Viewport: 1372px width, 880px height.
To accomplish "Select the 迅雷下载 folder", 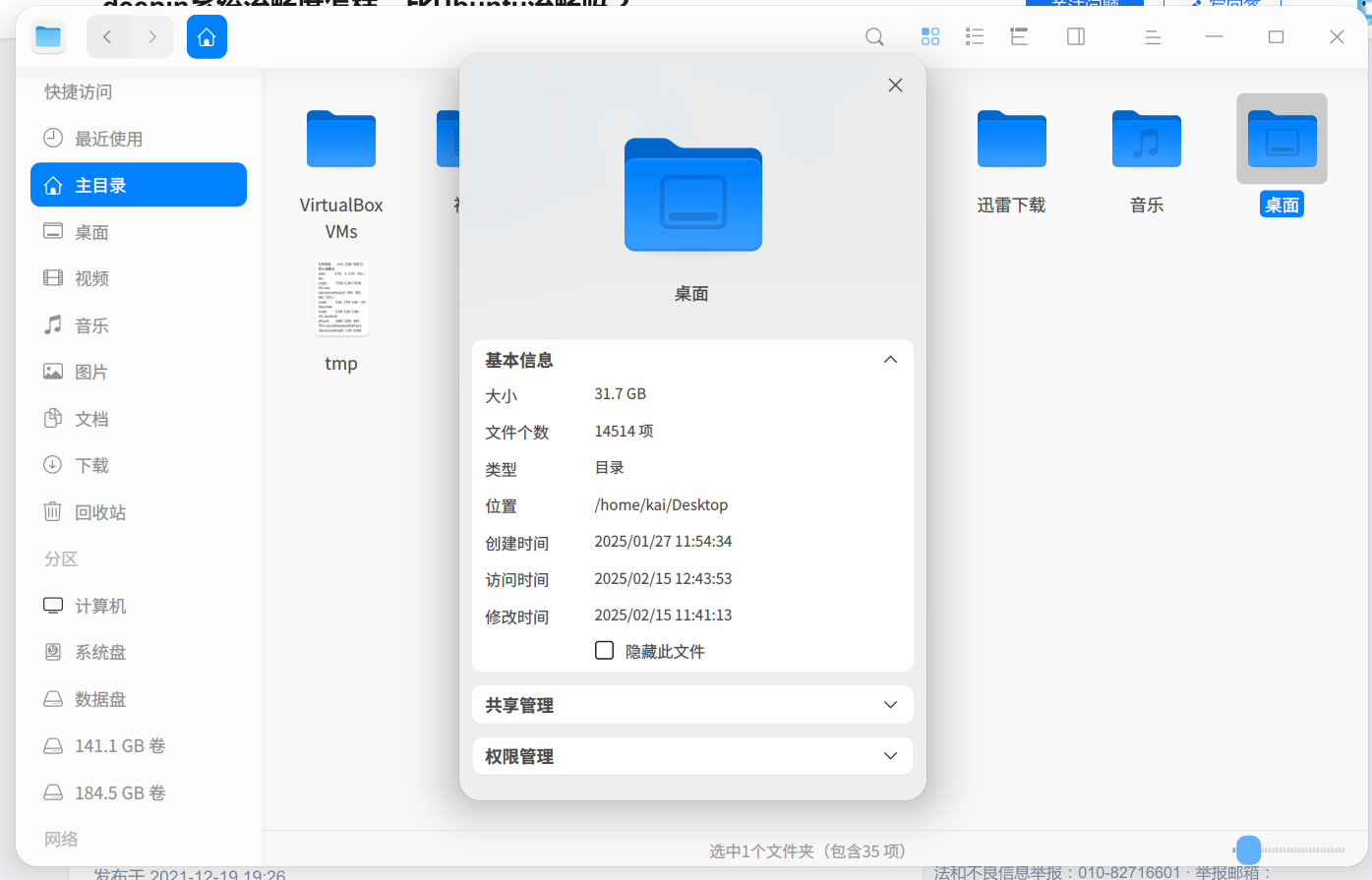I will click(1011, 139).
